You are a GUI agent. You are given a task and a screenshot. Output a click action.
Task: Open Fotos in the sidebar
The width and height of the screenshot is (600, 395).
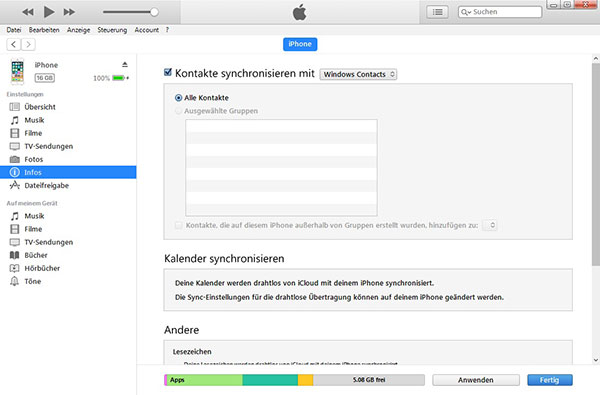click(68, 159)
